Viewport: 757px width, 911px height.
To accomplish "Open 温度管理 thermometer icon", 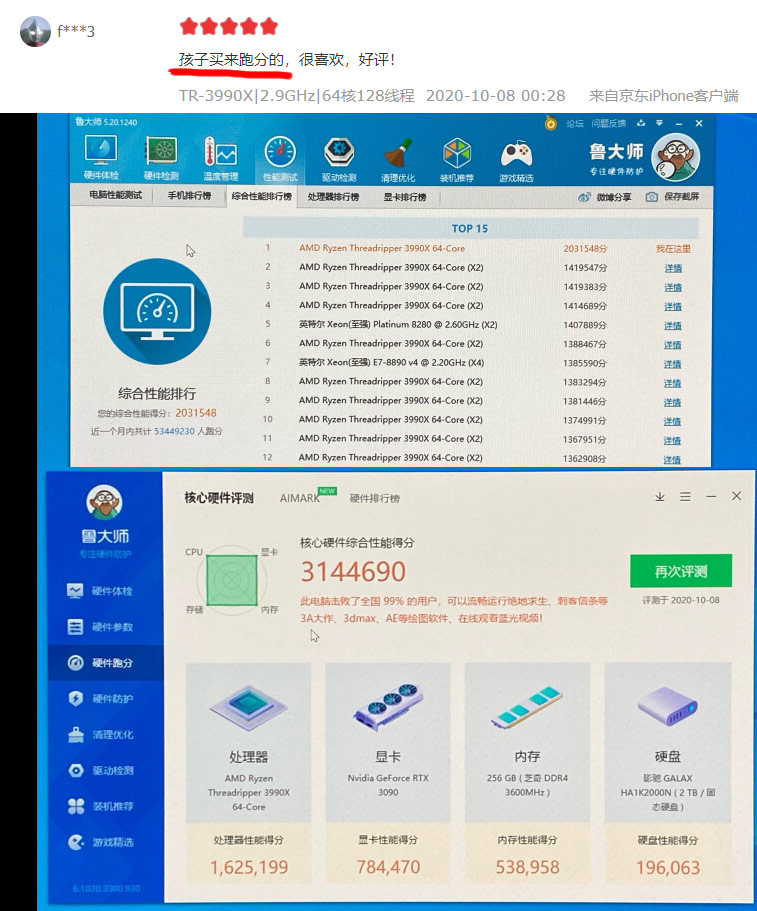I will coord(220,159).
